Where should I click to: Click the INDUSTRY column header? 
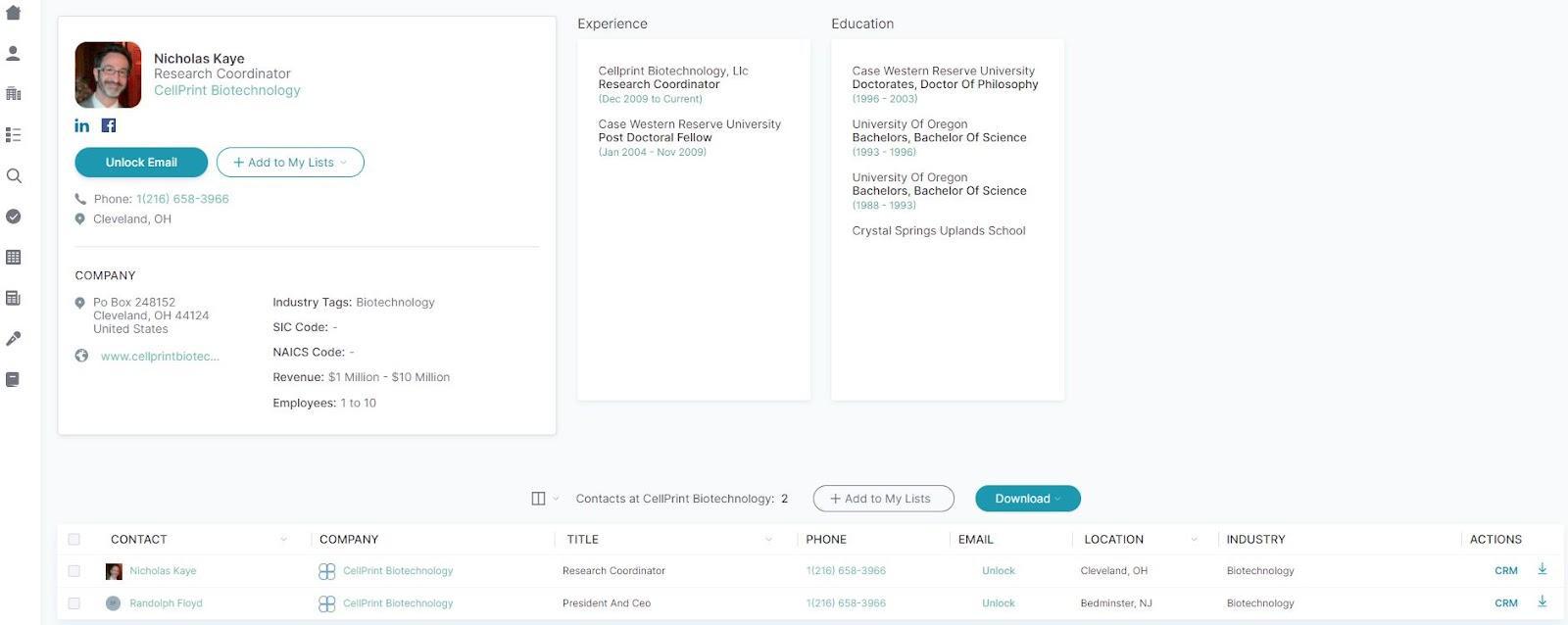click(x=1255, y=540)
